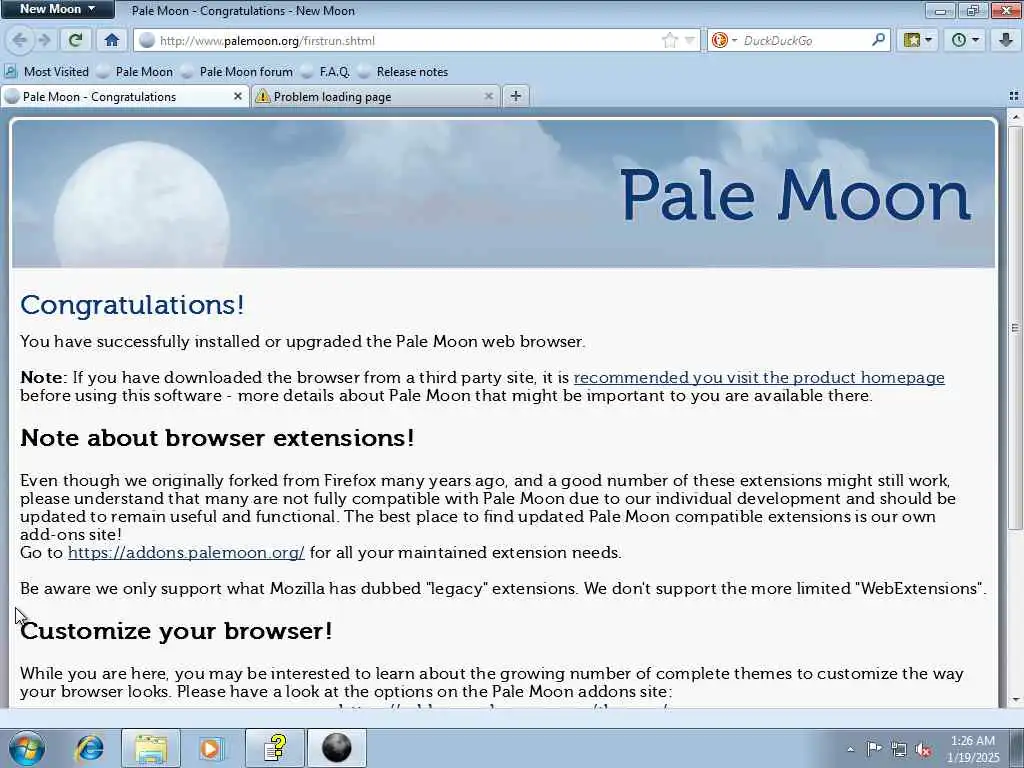1024x768 pixels.
Task: Close the Problem loading page tab
Action: pos(488,96)
